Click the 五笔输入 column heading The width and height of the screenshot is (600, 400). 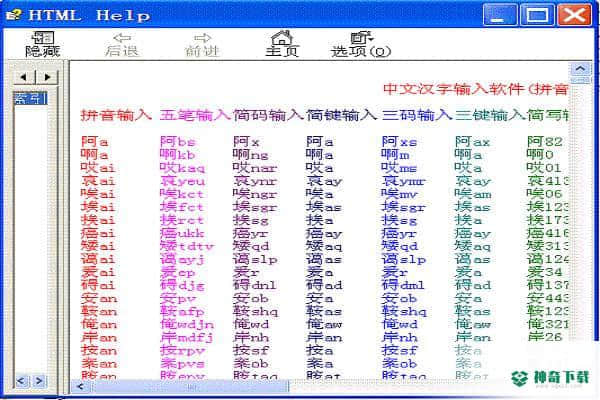(195, 114)
